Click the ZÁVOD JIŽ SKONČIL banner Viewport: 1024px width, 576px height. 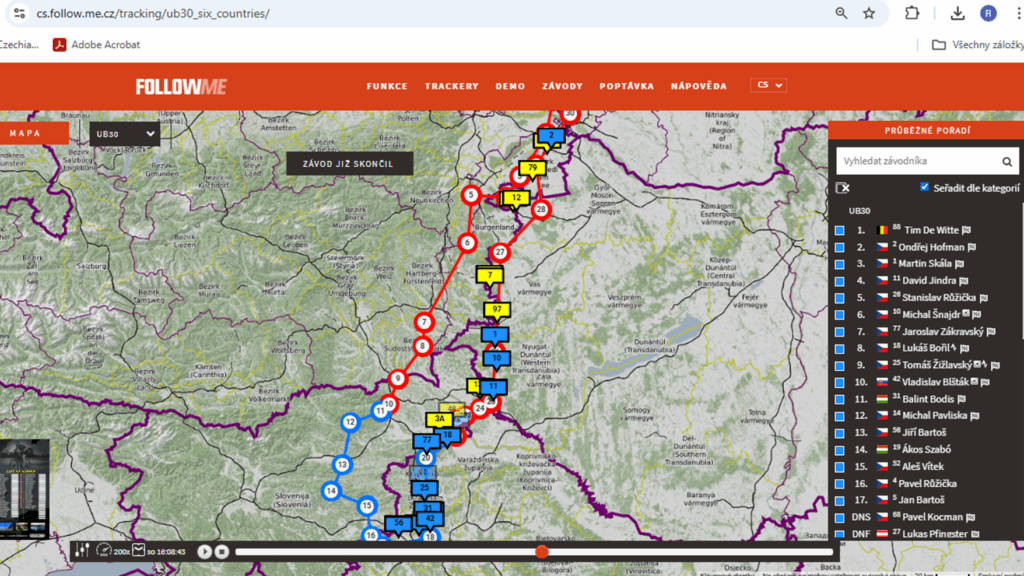[x=349, y=164]
